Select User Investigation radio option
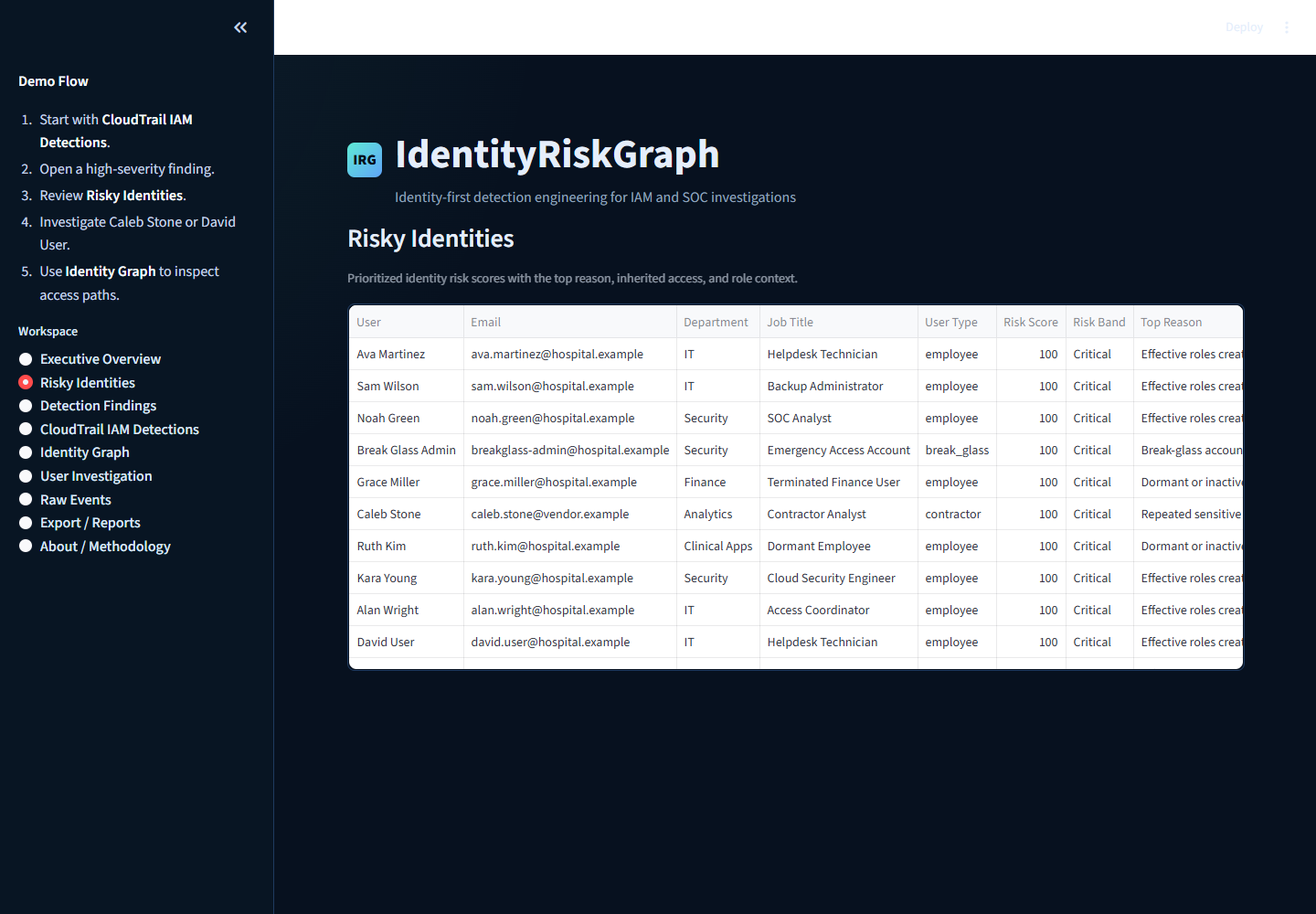Screen dimensions: 1316x914 pos(86,476)
